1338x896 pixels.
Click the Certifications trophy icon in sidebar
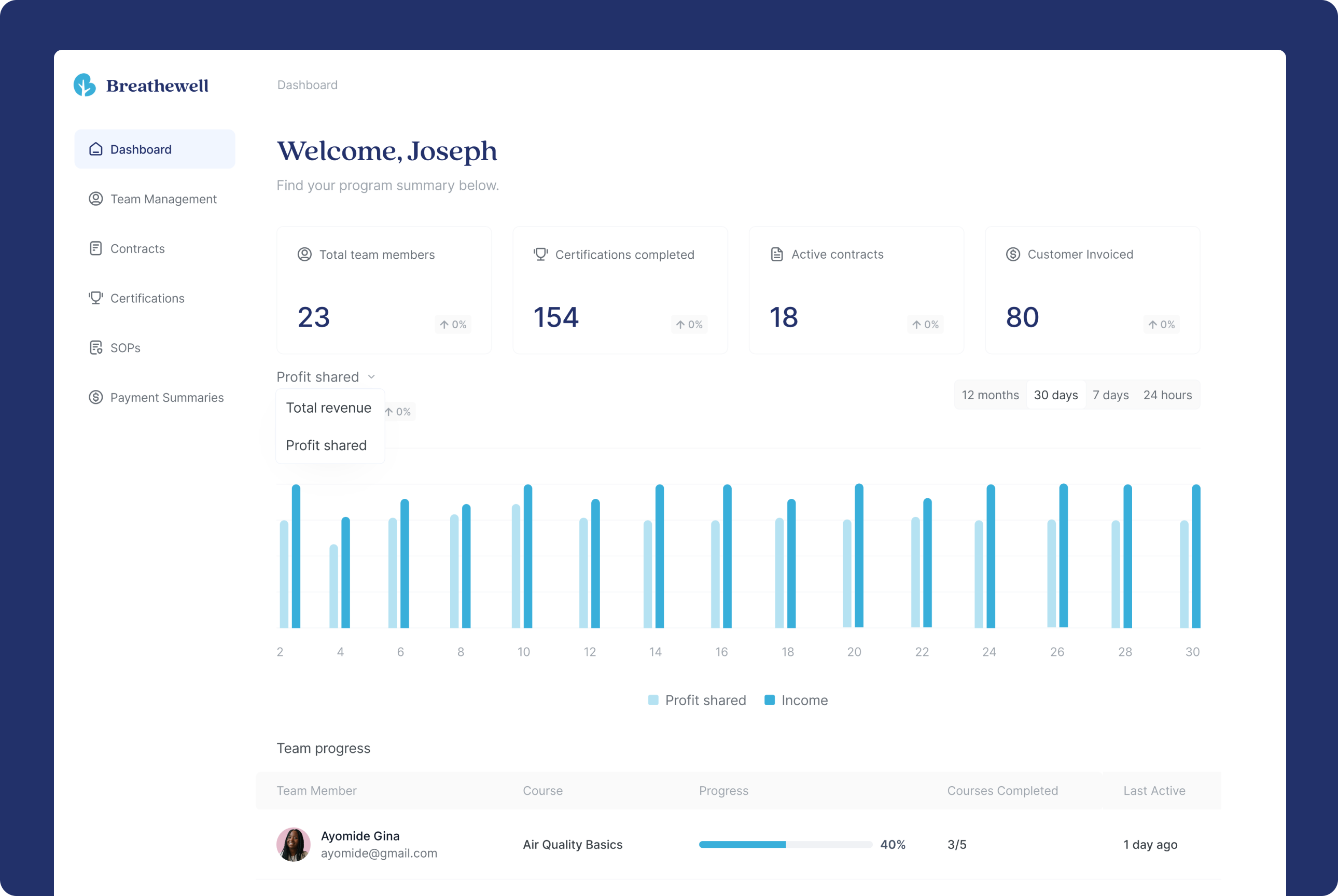(95, 298)
